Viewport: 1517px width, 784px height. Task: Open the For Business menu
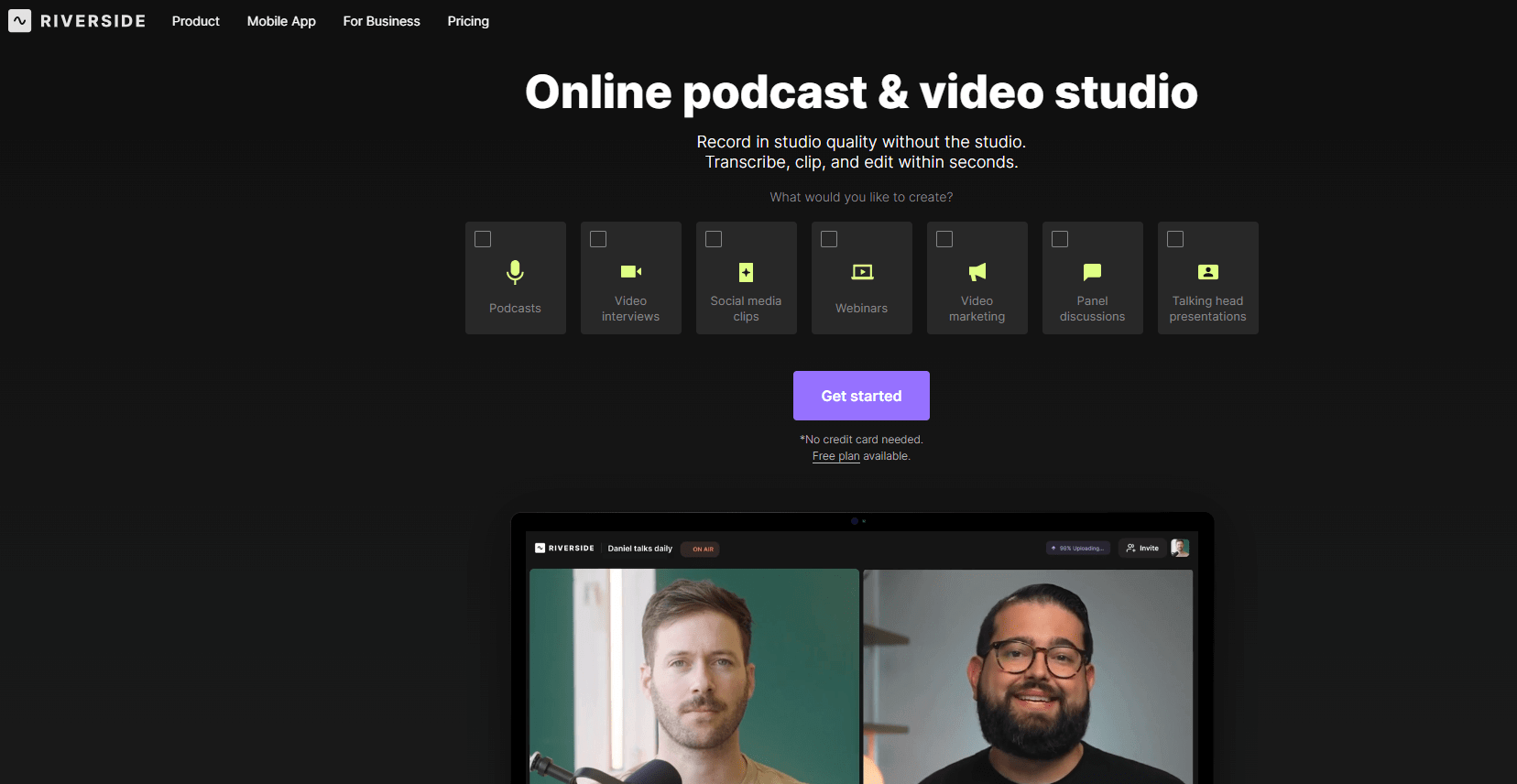click(381, 21)
